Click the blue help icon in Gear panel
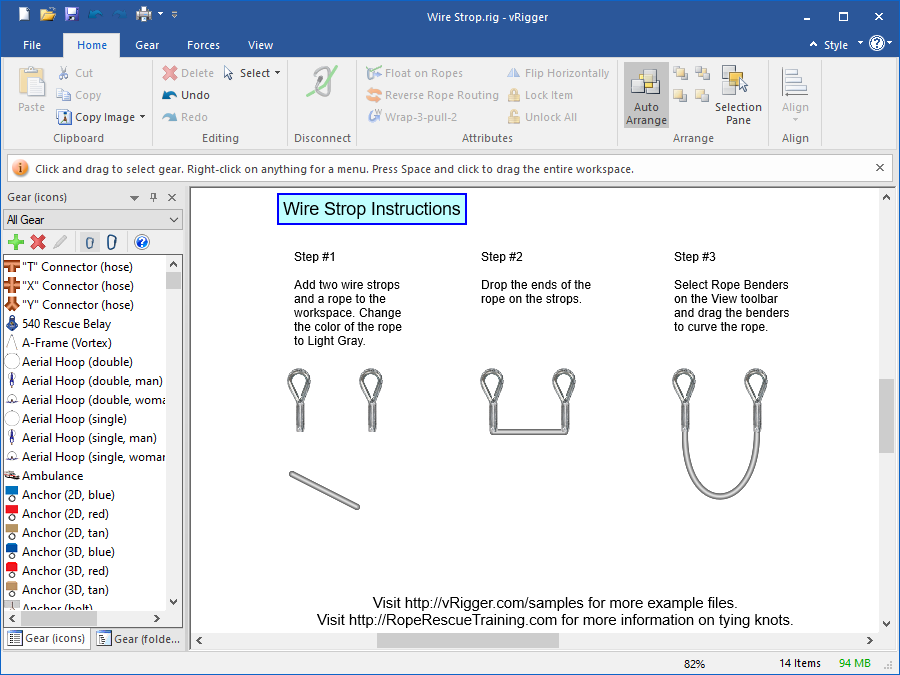 coord(141,242)
